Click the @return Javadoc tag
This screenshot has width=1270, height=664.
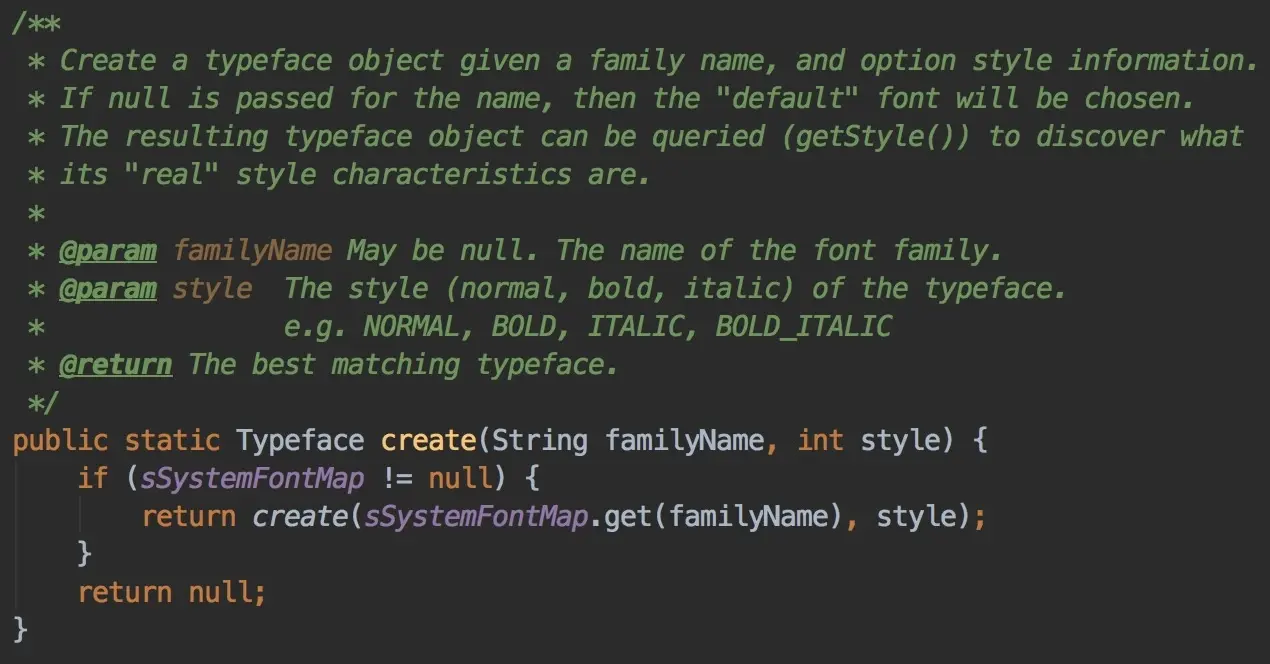click(x=116, y=364)
